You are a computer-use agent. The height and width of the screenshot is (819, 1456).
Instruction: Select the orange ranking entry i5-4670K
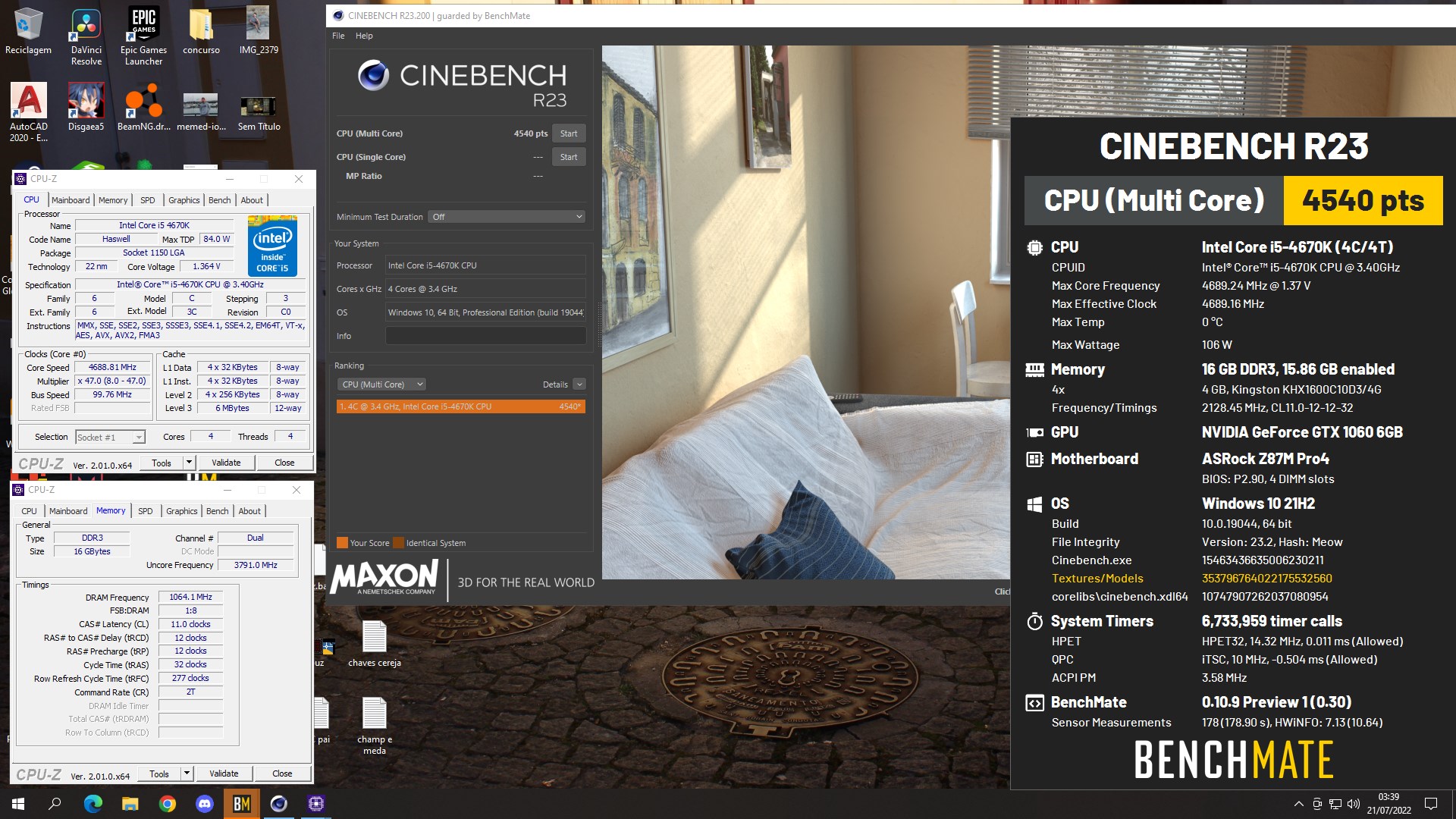point(460,406)
